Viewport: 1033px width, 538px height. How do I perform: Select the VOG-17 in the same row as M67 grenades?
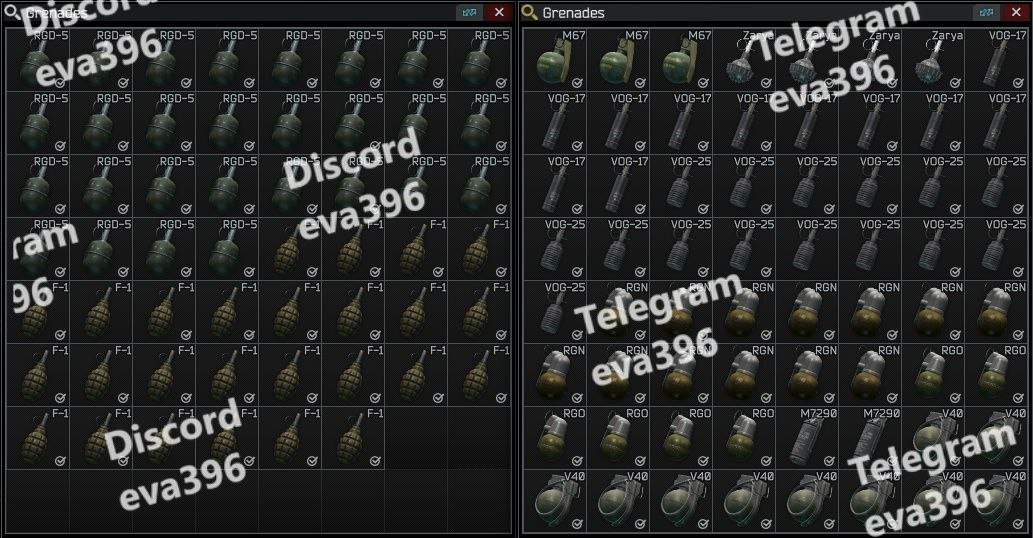pos(997,60)
